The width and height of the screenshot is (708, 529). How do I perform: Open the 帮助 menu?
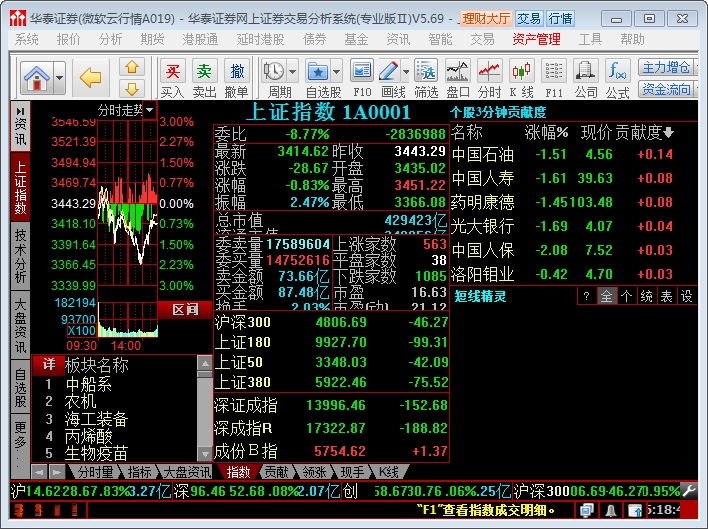(632, 39)
